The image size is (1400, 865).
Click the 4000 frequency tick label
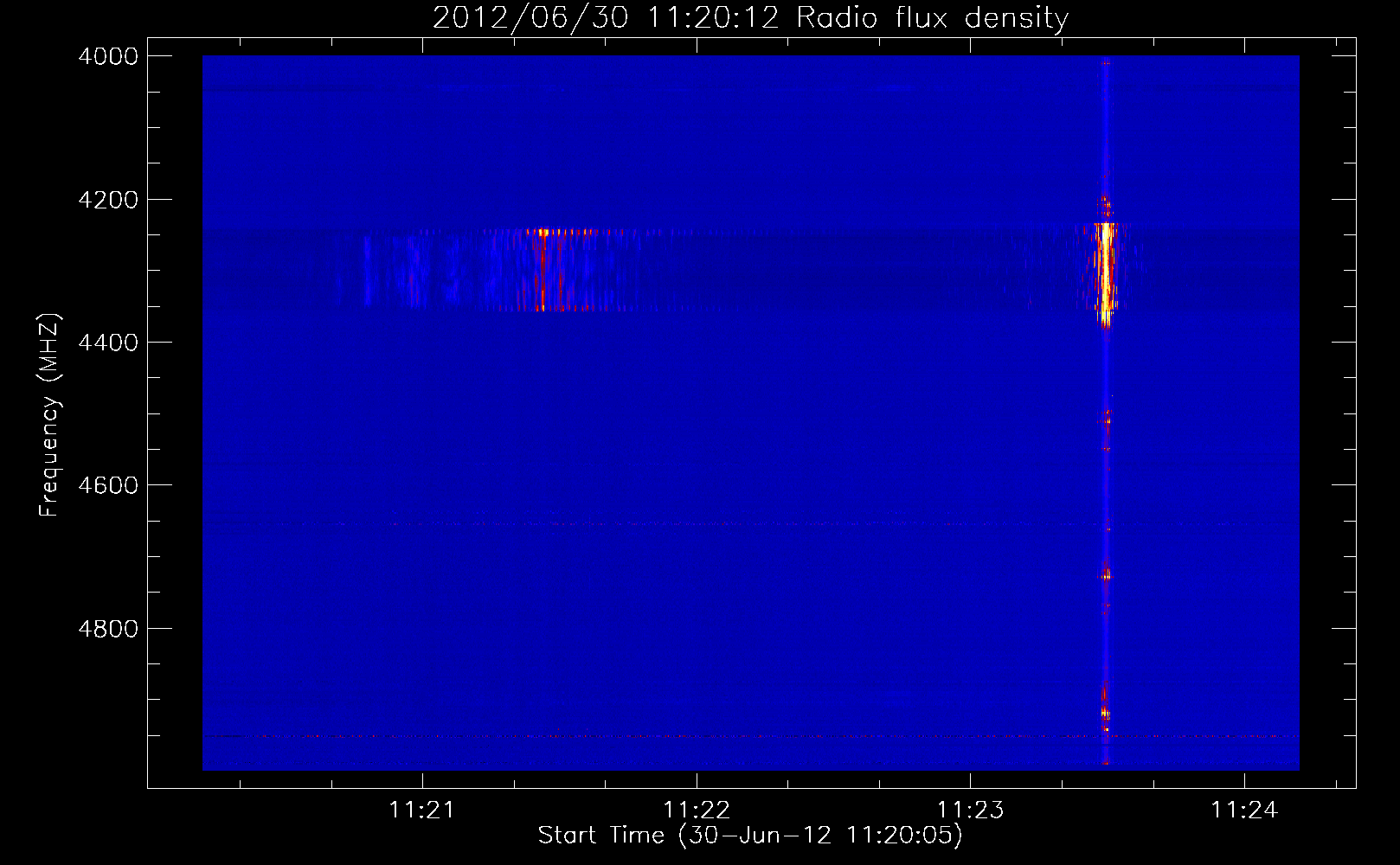click(108, 56)
